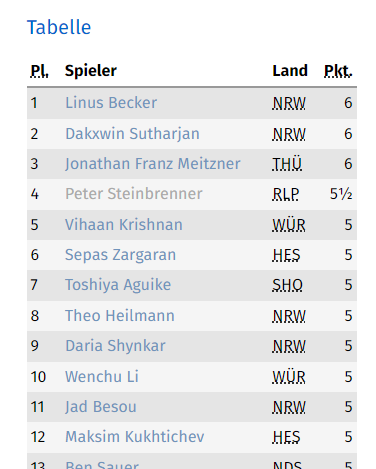Open Jad Besou's player page
376x469 pixels.
101,407
